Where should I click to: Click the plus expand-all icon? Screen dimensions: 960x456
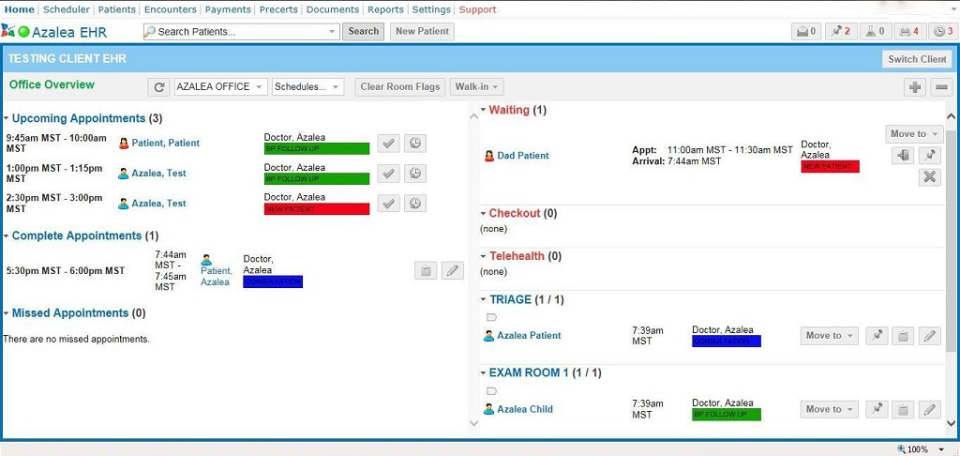click(915, 88)
